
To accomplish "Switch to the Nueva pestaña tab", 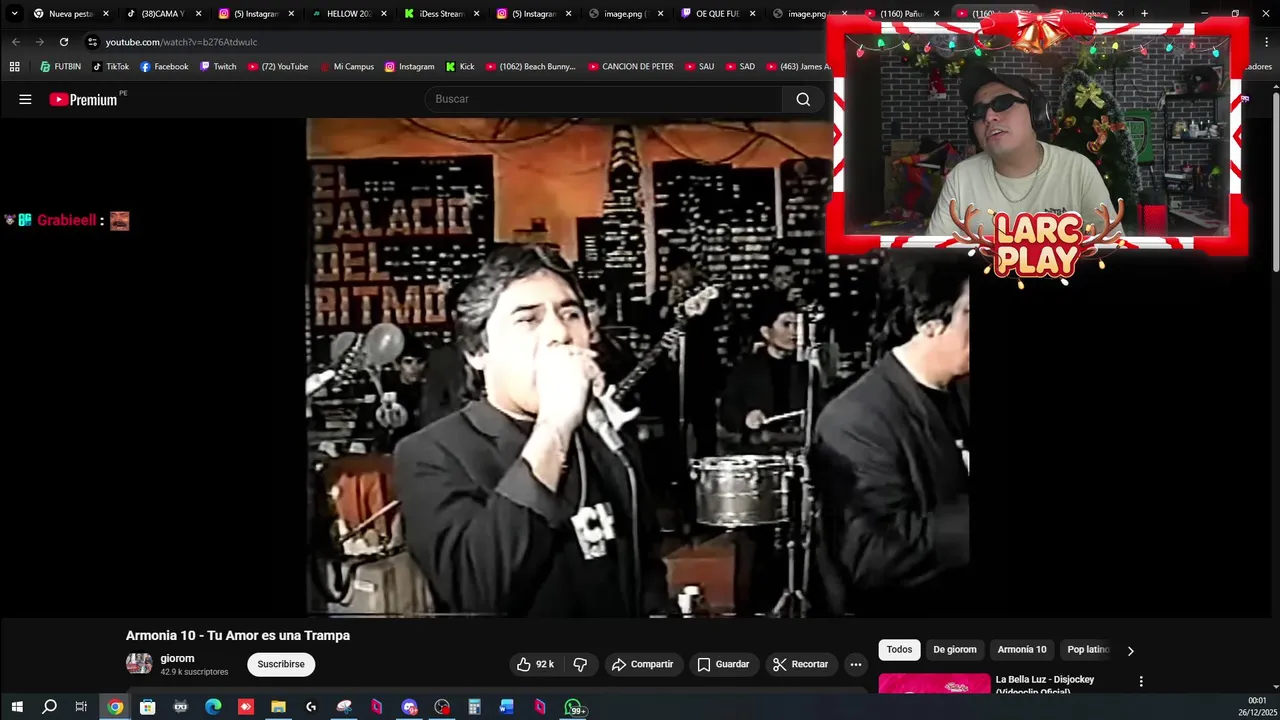I will (71, 14).
